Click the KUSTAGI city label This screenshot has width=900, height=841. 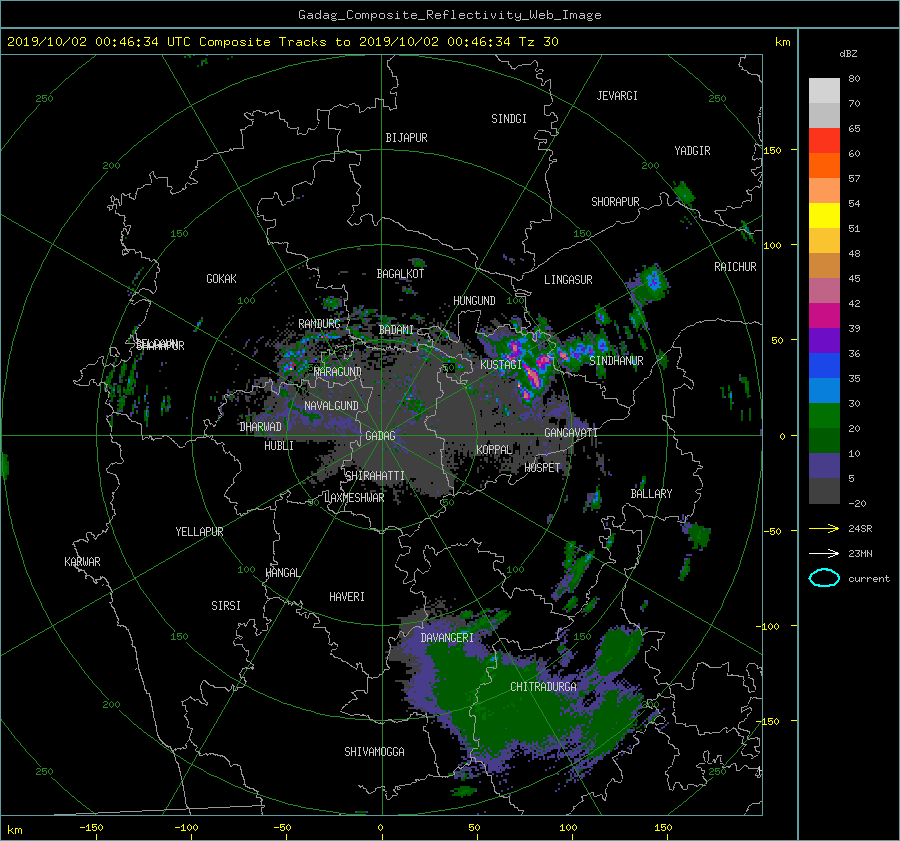point(501,365)
